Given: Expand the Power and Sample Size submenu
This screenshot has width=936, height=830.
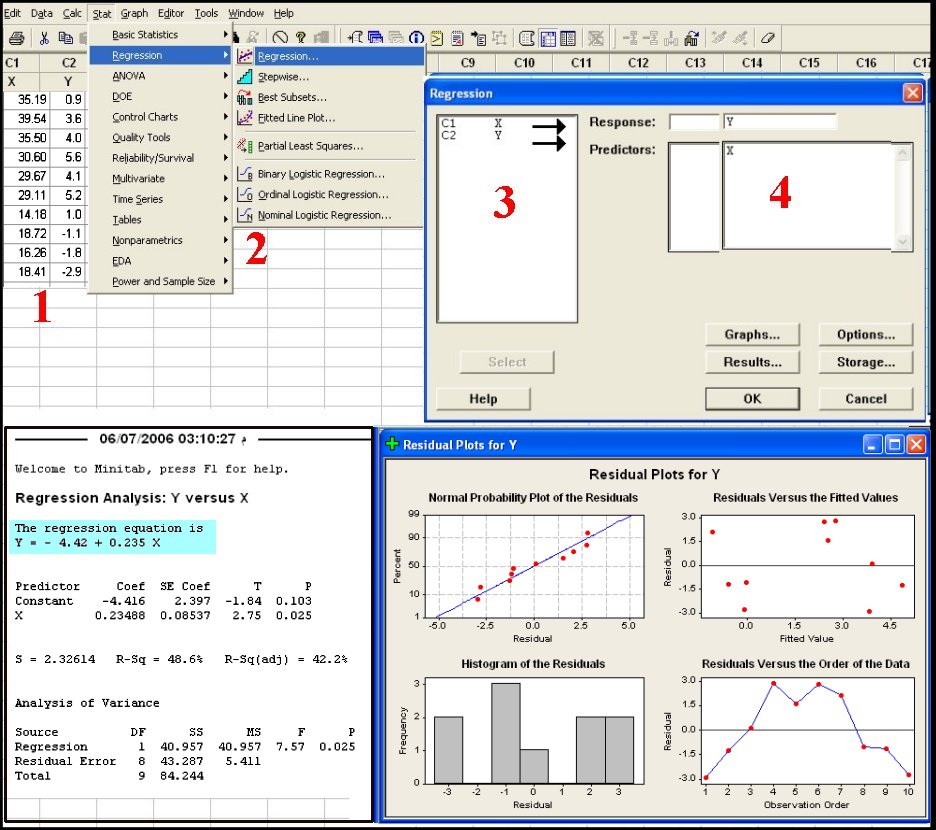Looking at the screenshot, I should [x=161, y=281].
